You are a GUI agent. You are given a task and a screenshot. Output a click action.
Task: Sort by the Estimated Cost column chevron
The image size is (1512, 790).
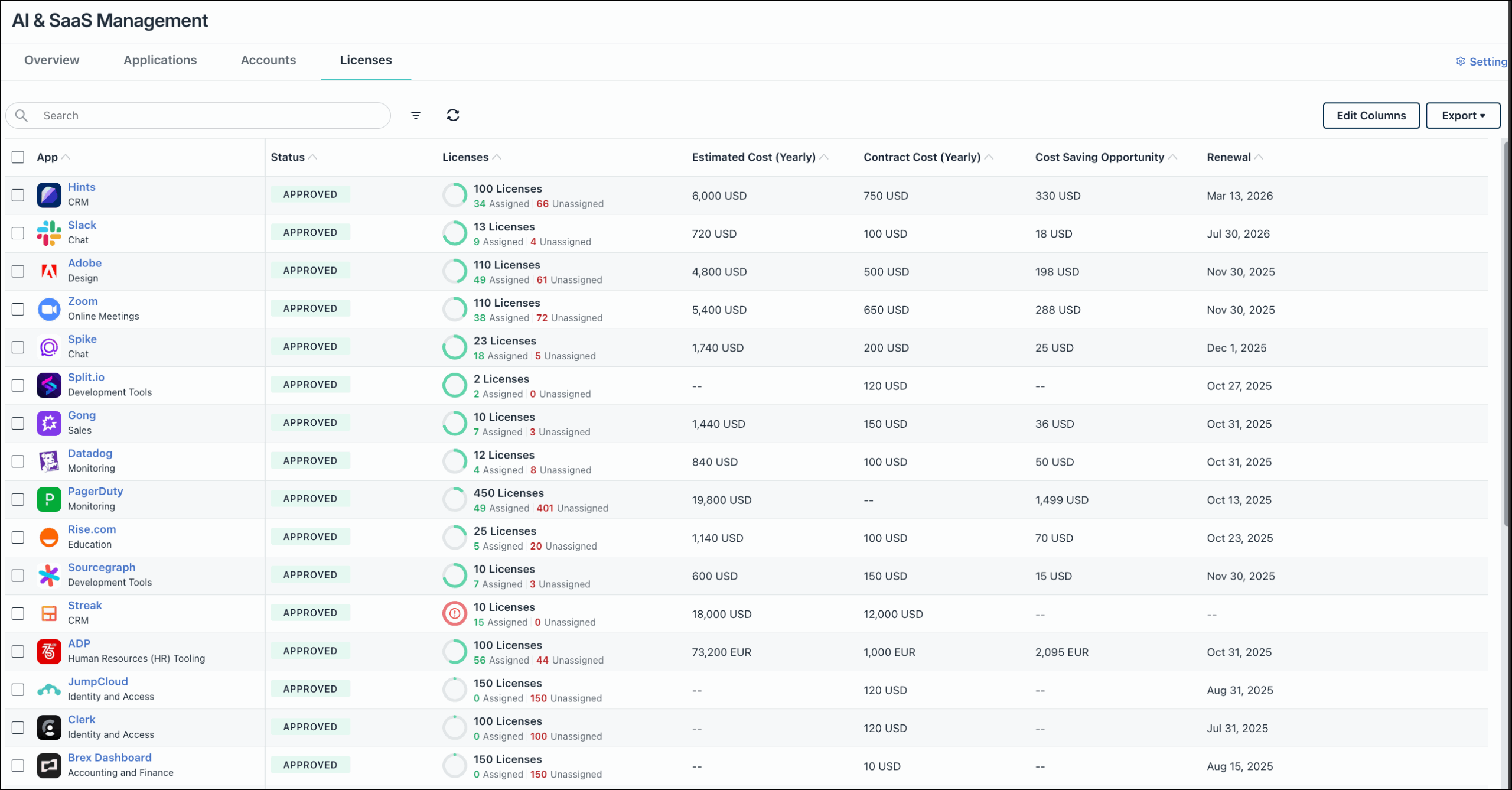click(824, 157)
